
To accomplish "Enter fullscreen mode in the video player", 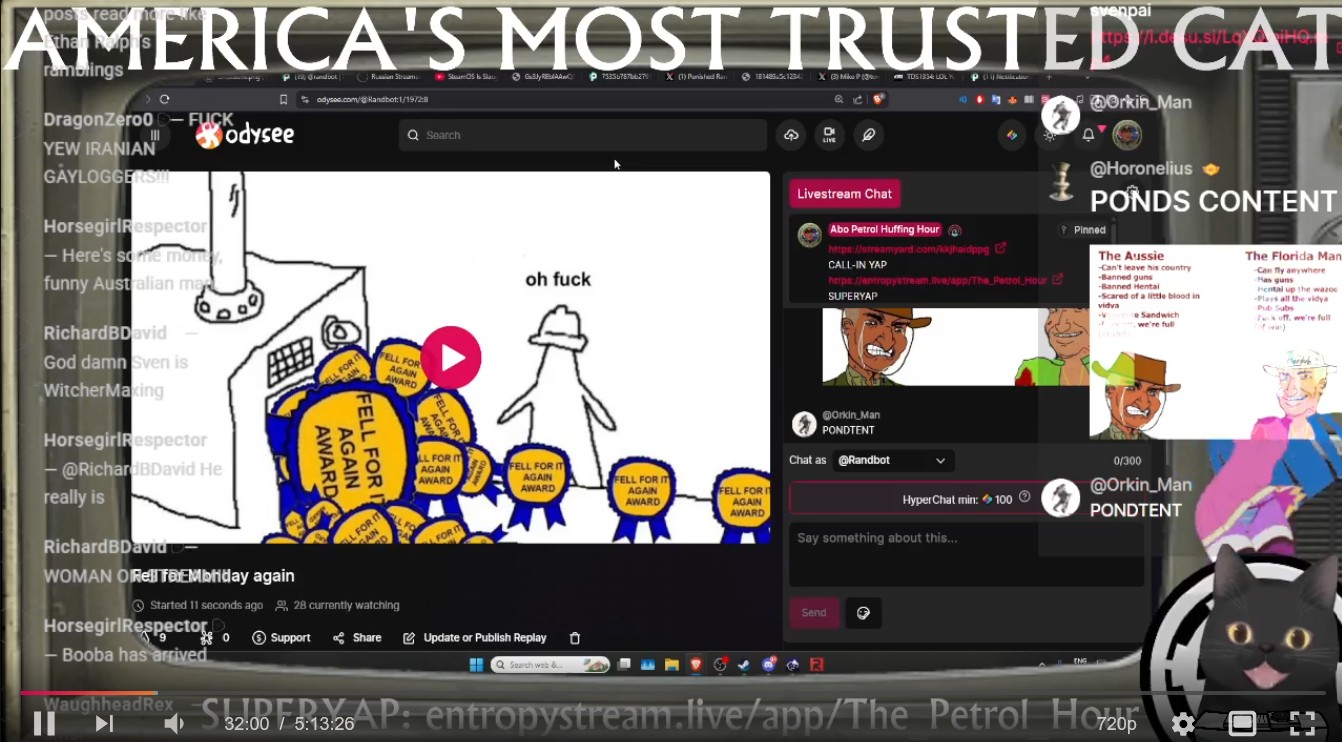I will 1302,723.
